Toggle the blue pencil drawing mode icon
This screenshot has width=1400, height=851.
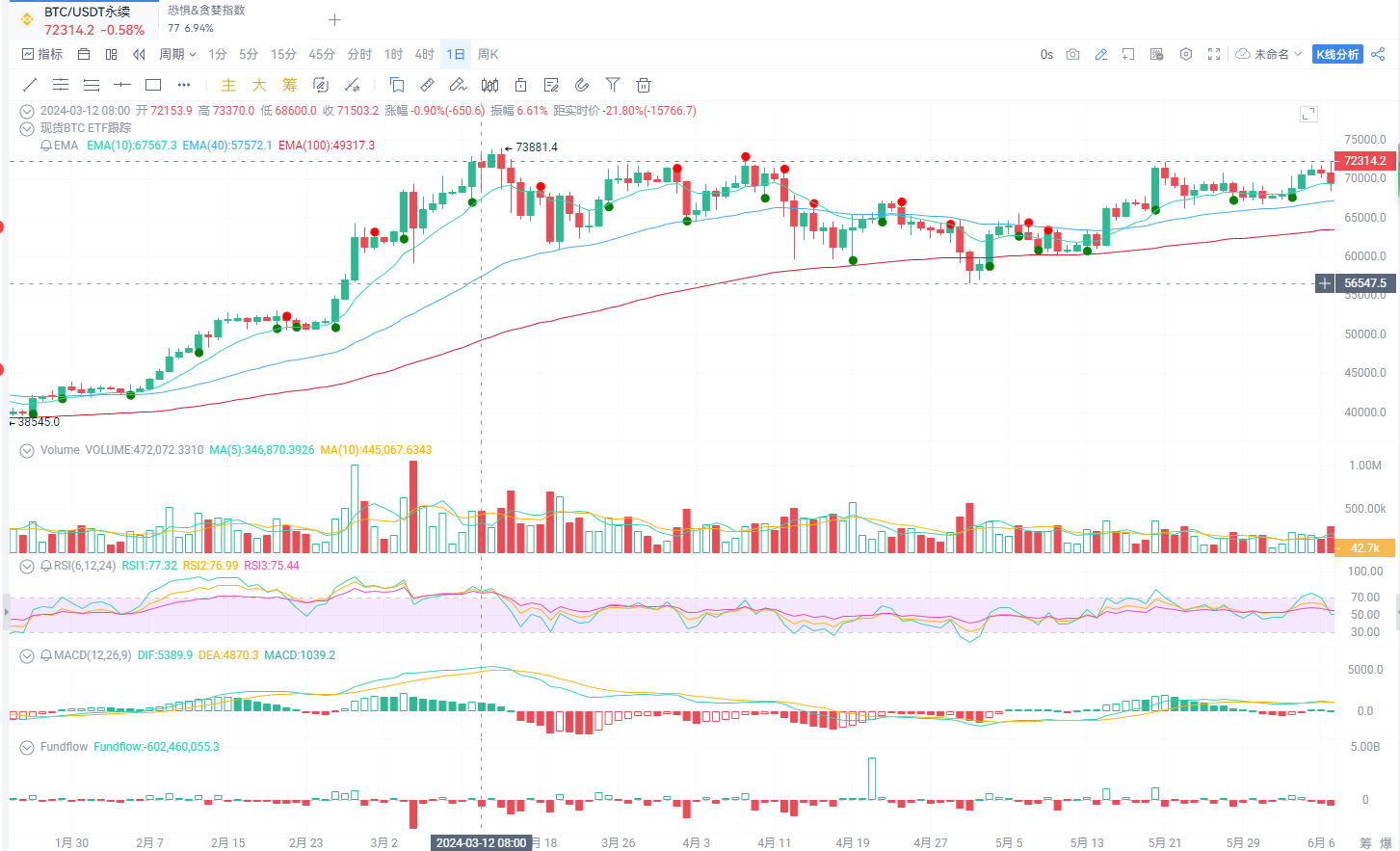(1100, 55)
